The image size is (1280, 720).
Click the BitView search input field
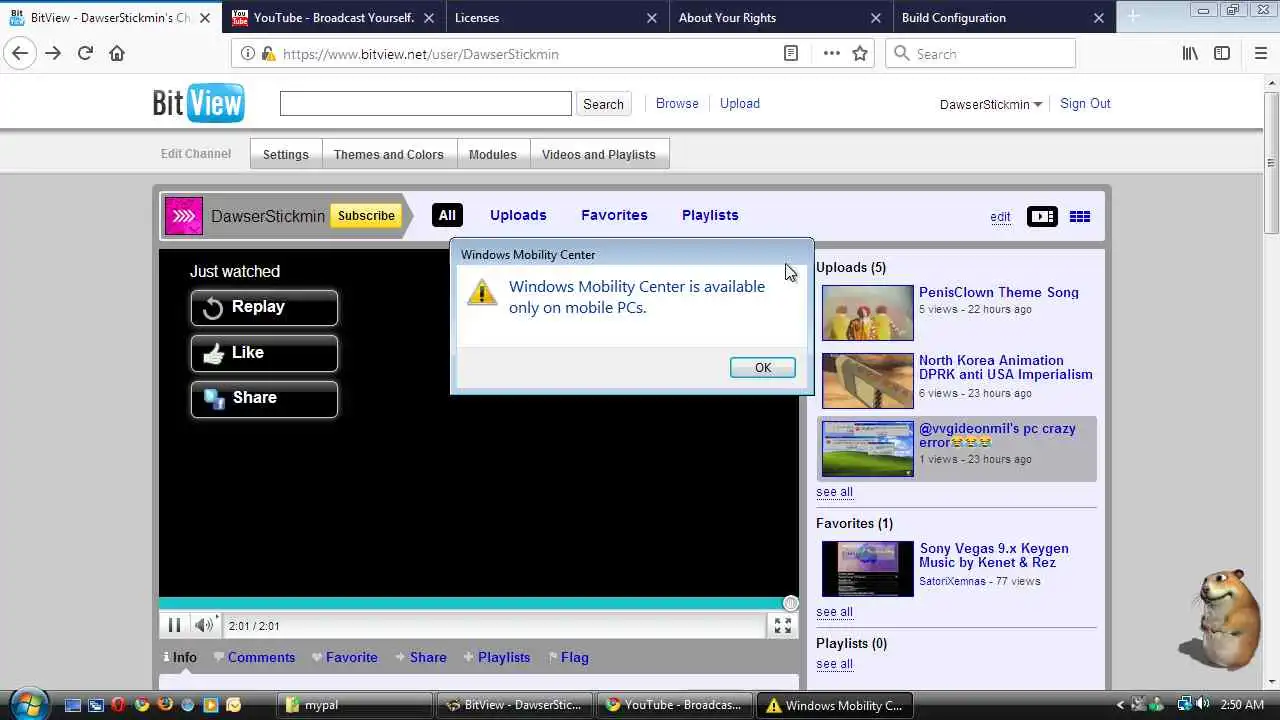click(426, 103)
